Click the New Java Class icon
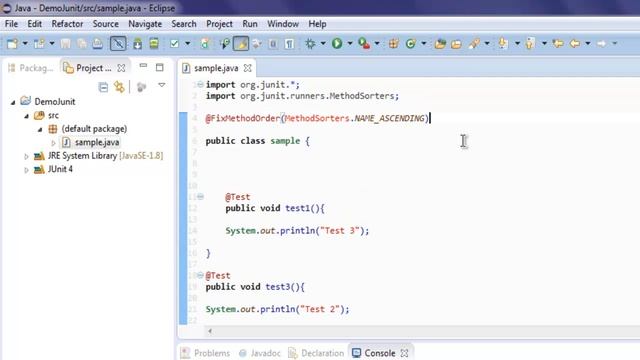The image size is (640, 360). 411,43
